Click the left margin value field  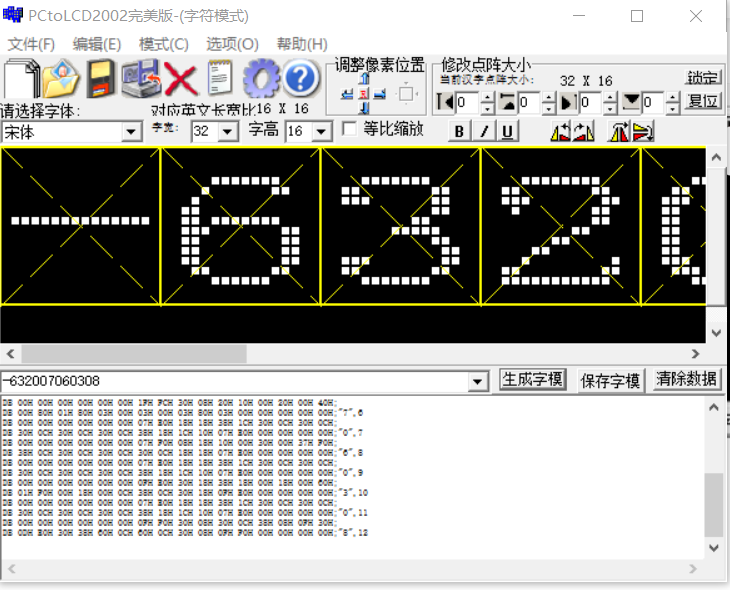(467, 102)
